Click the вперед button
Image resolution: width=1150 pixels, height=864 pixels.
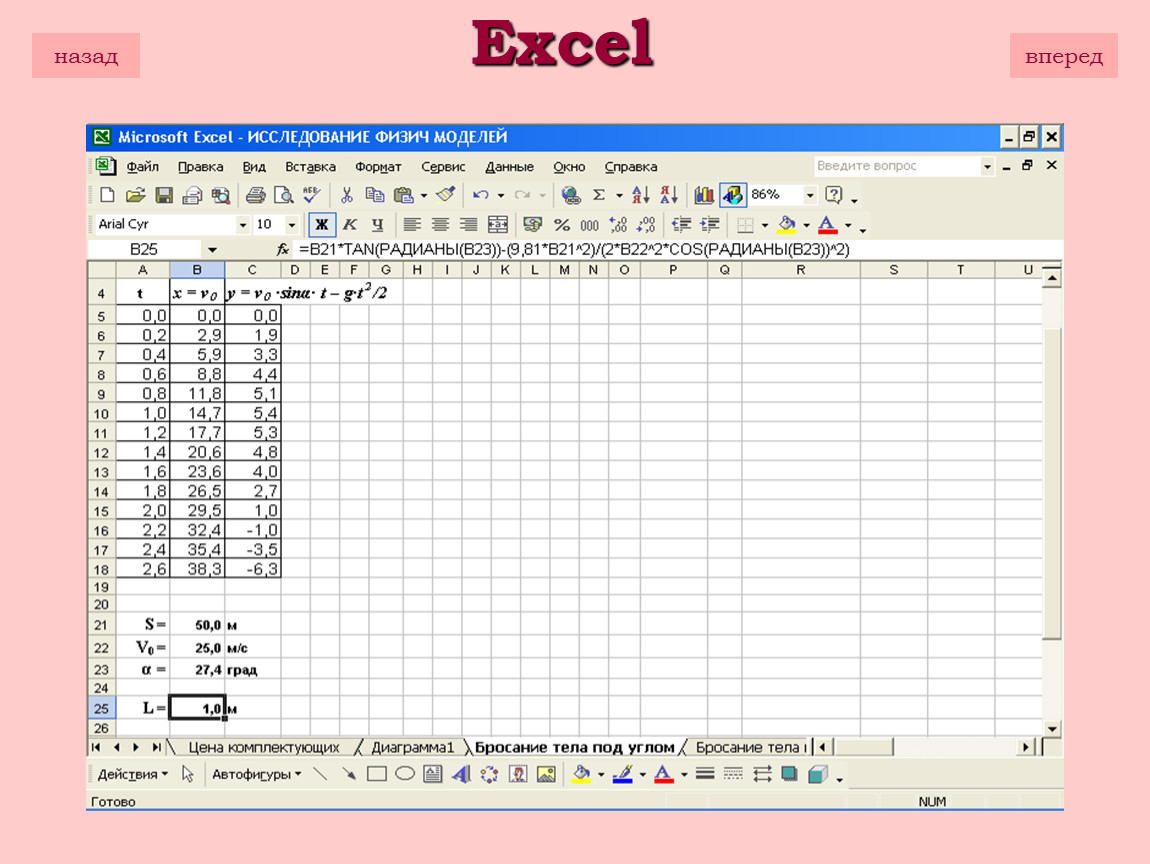point(1063,56)
